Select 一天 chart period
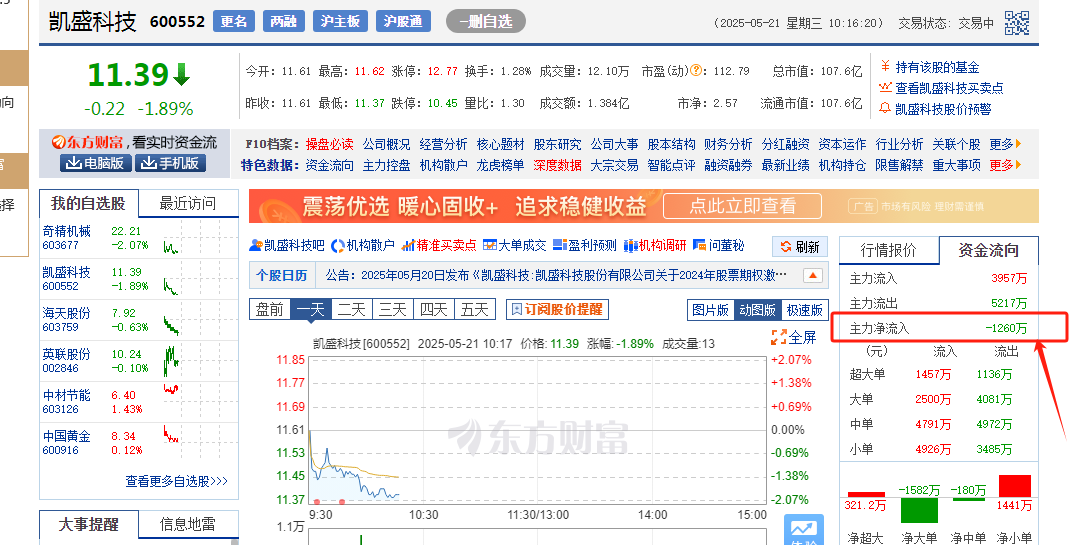 [310, 310]
